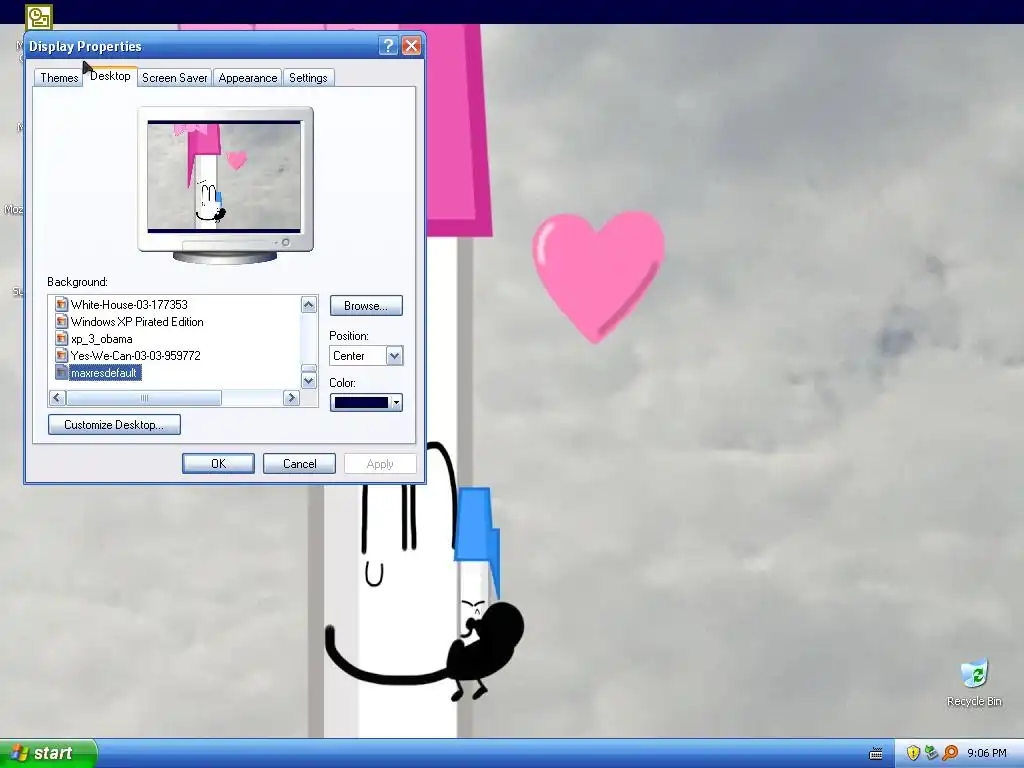
Task: Select maxresdefault background entry
Action: (x=104, y=373)
